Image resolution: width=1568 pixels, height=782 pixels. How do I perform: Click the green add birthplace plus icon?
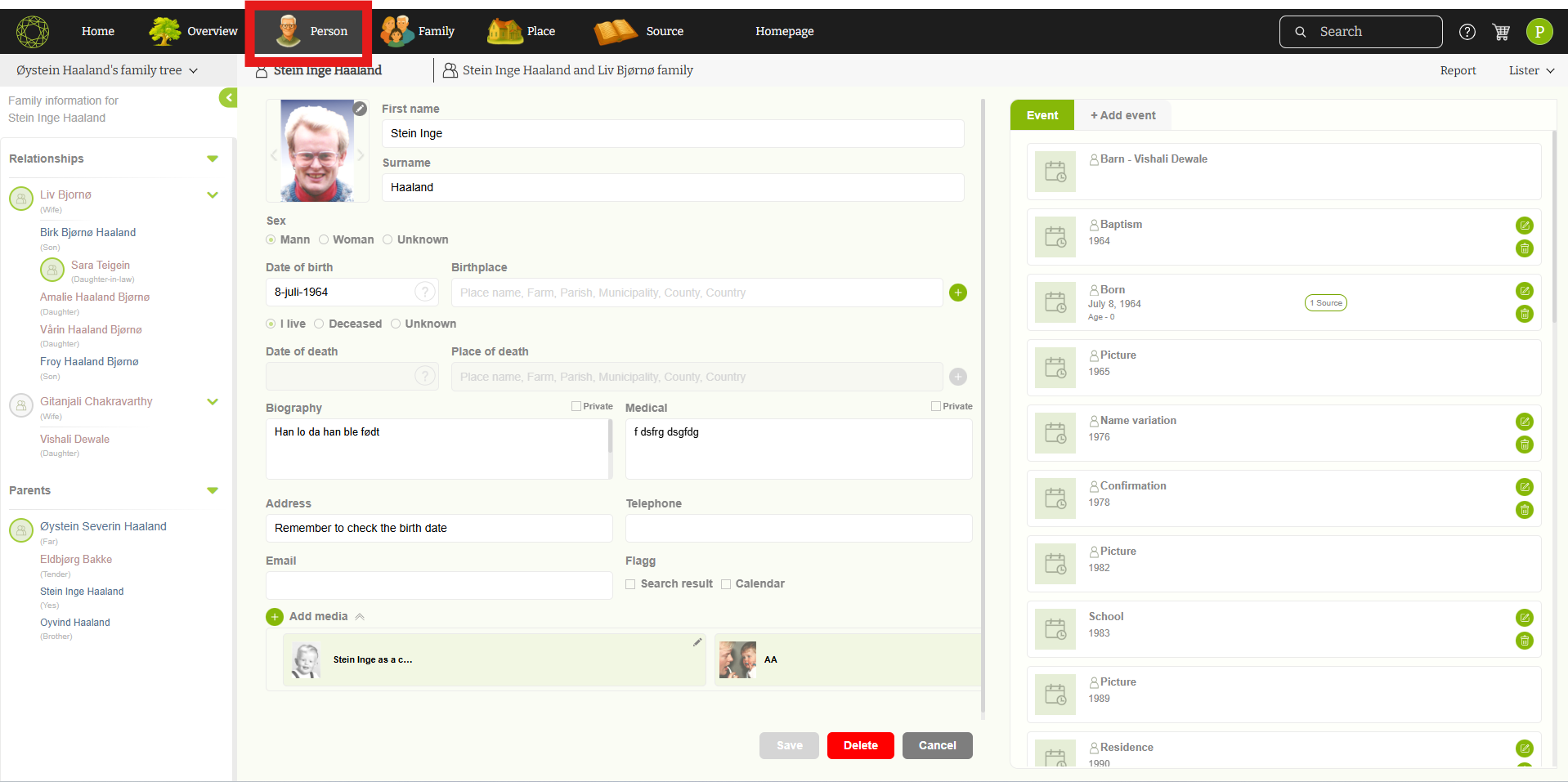[x=958, y=293]
